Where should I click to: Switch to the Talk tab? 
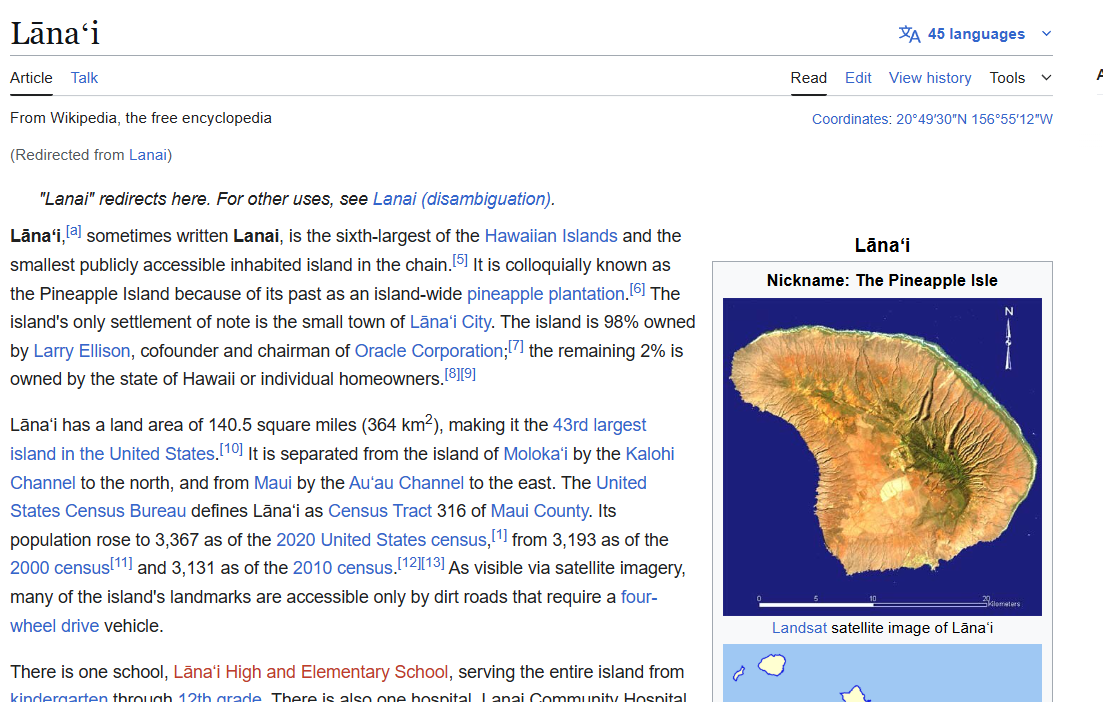click(84, 78)
